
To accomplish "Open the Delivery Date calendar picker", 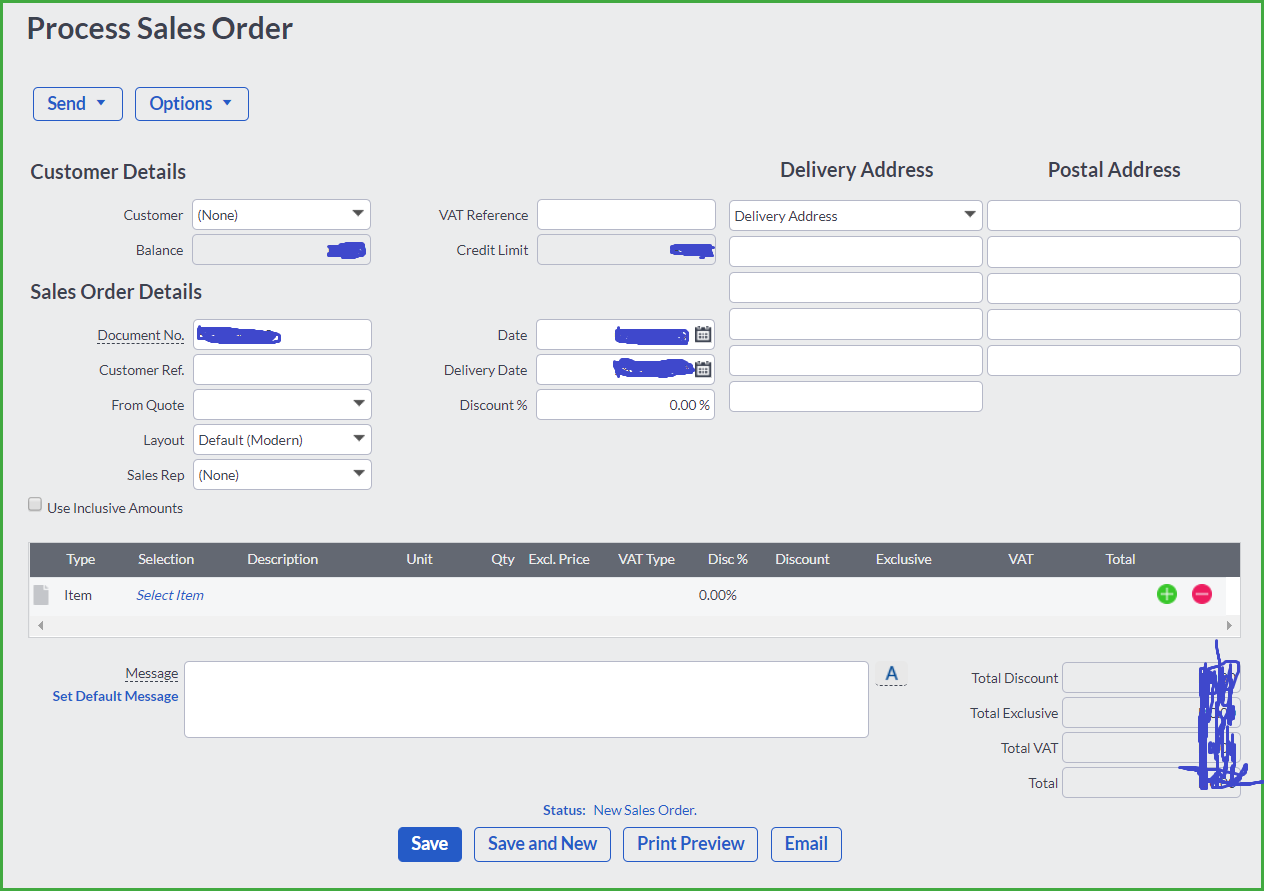I will point(703,369).
